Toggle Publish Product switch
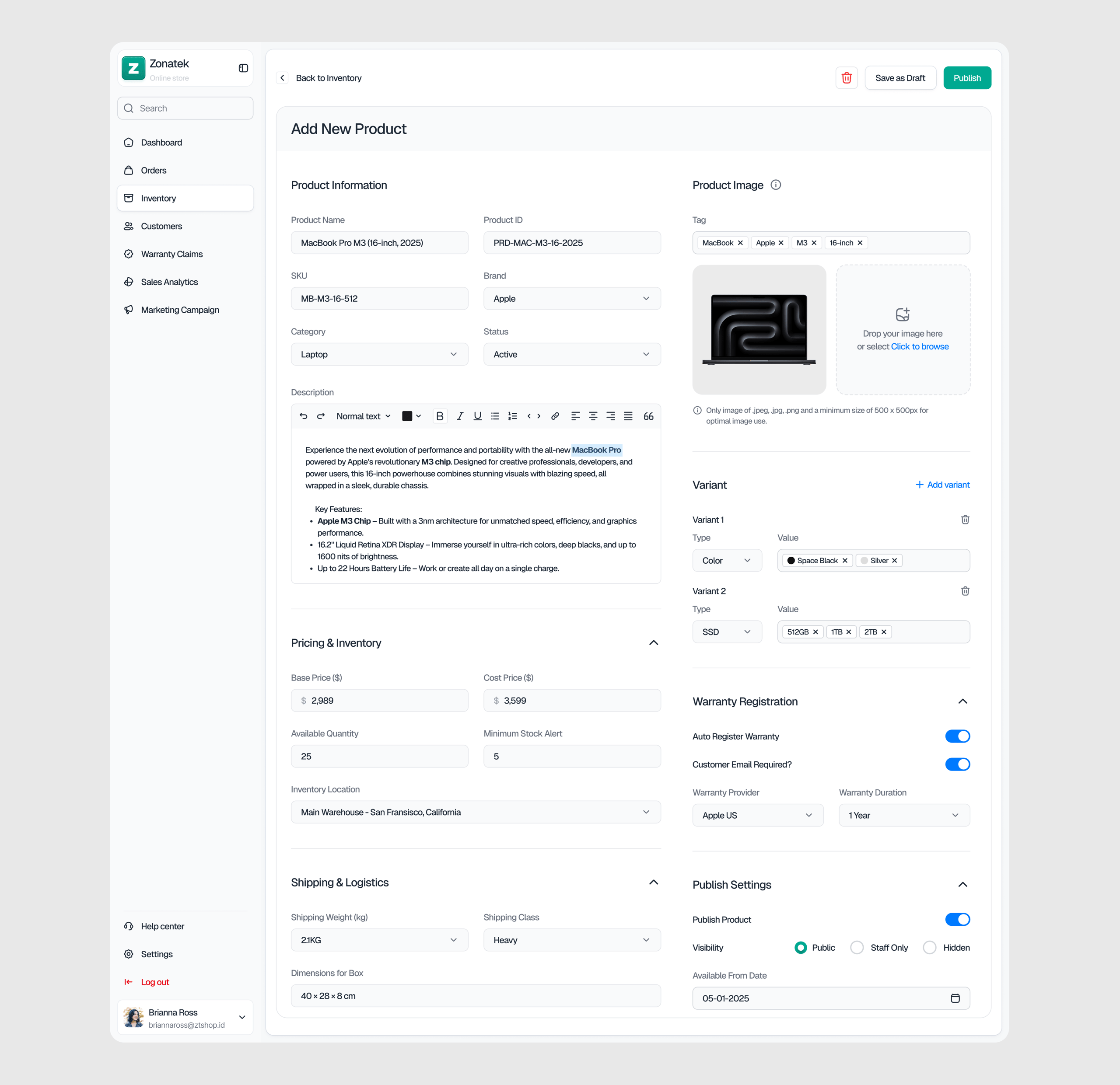Viewport: 1120px width, 1085px height. tap(957, 919)
